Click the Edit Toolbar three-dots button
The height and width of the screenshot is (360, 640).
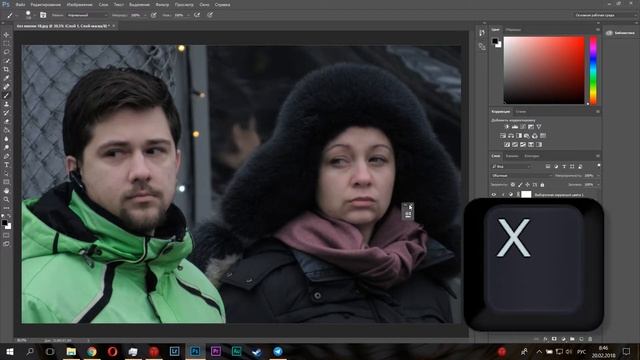6,208
